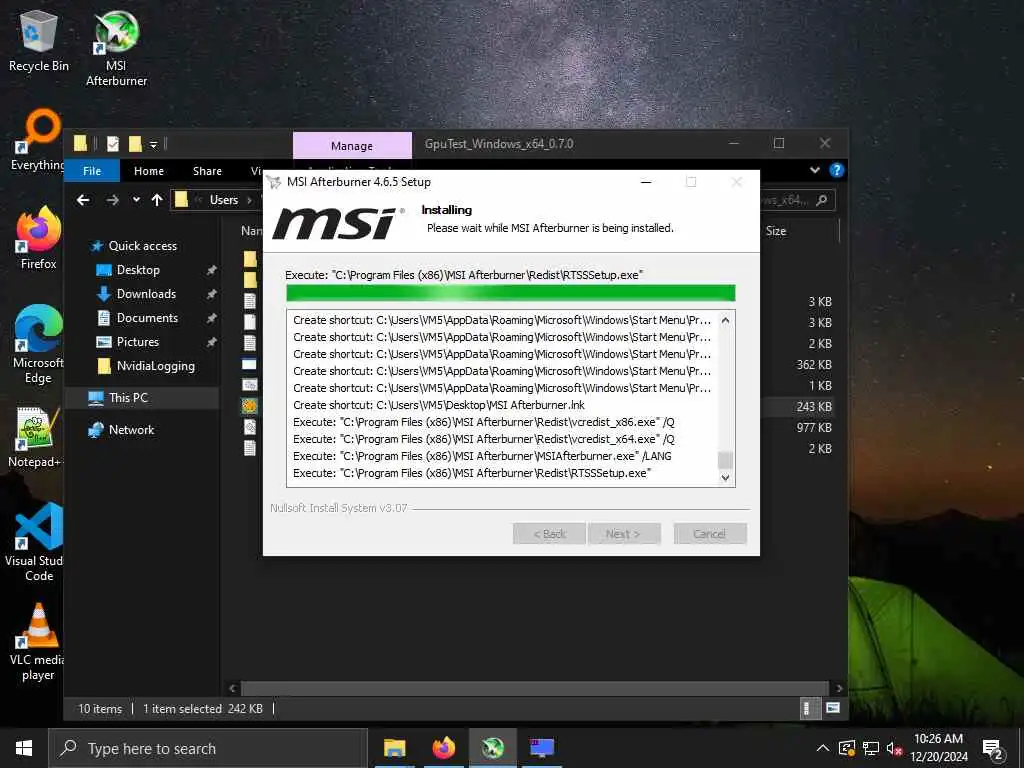This screenshot has width=1024, height=768.
Task: Click the MSI Afterburner setup taskbar icon
Action: point(492,748)
